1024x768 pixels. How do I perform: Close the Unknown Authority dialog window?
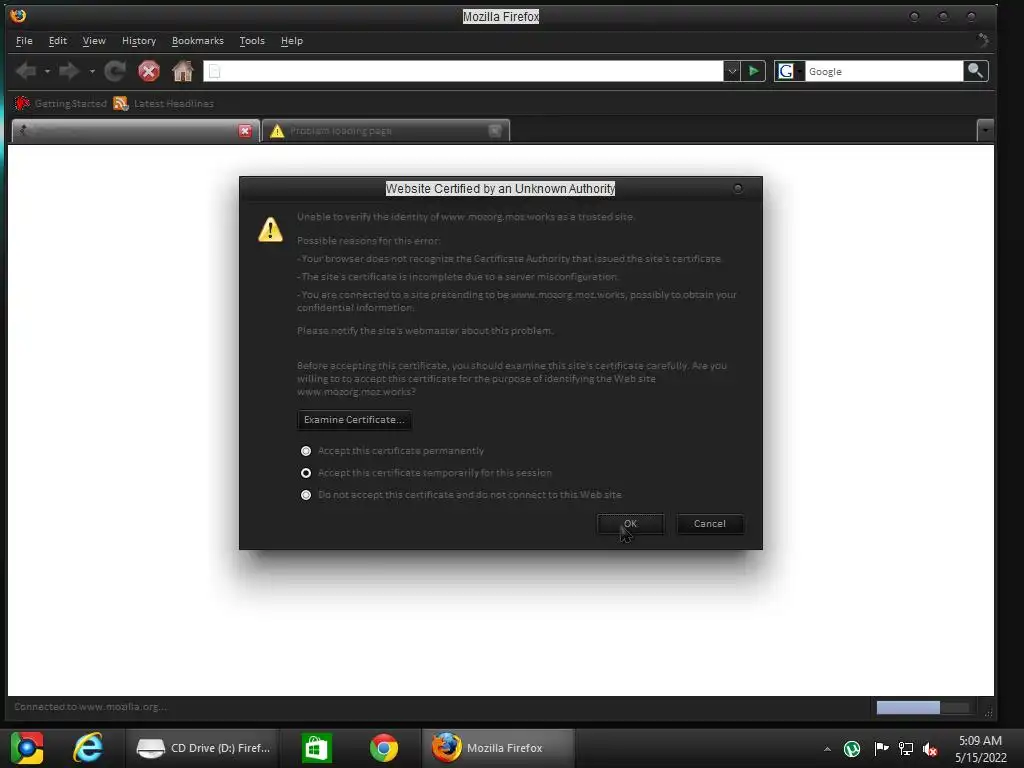click(738, 189)
